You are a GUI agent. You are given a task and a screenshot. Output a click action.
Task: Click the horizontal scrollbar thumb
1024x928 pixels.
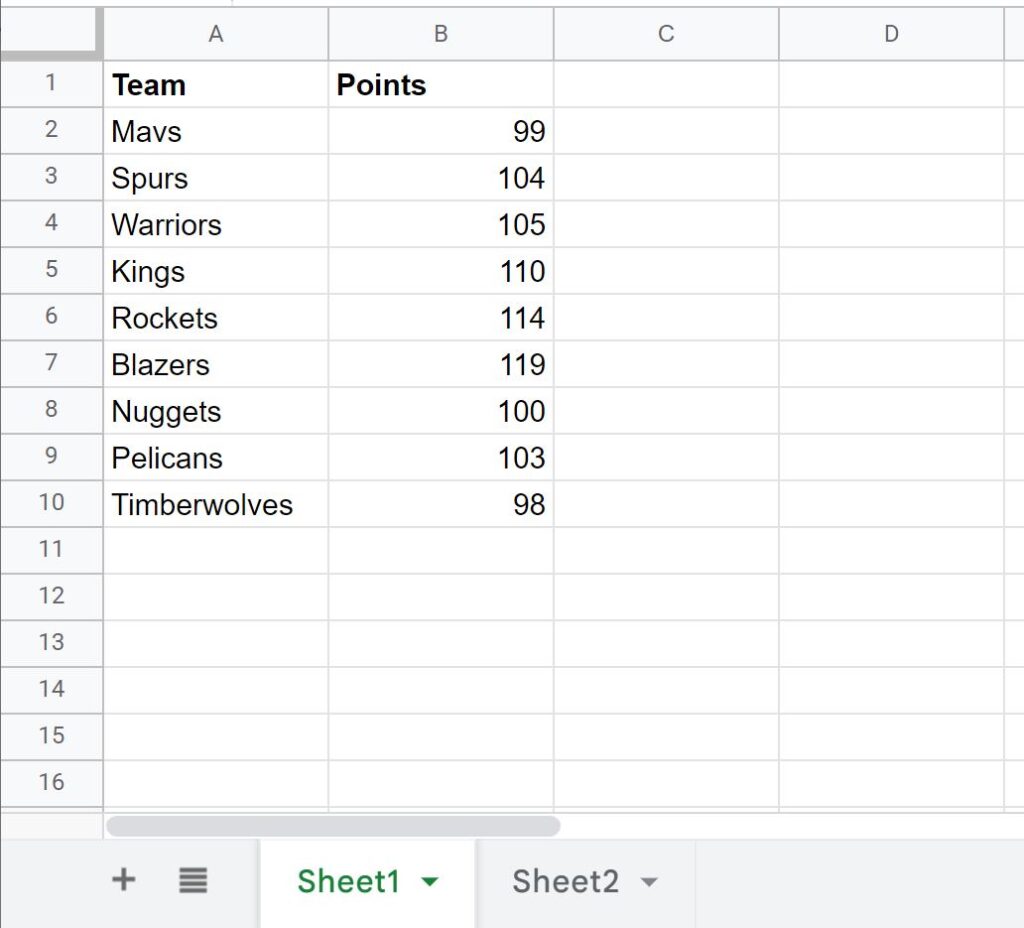[x=335, y=825]
